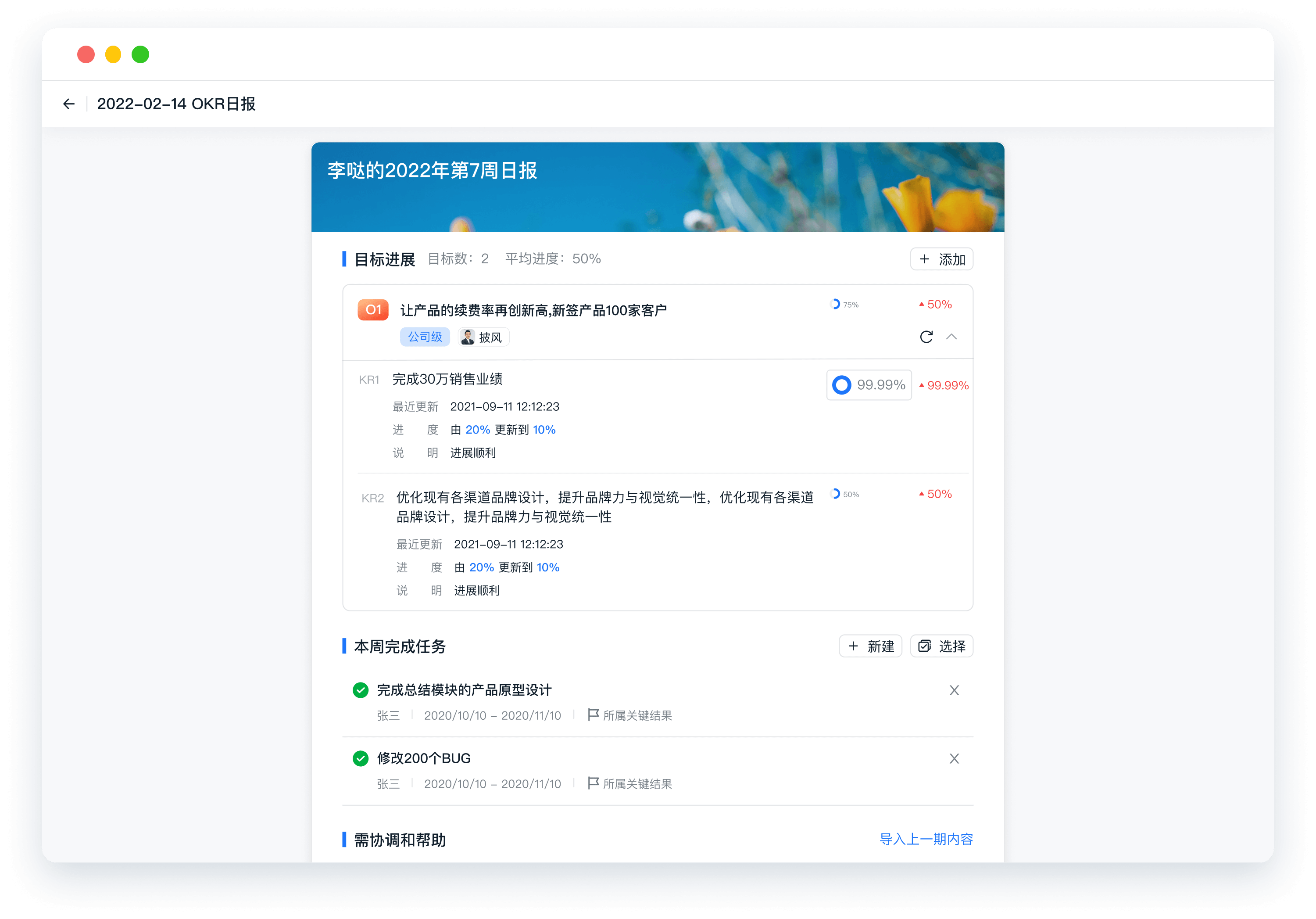
Task: Click the 20% value in KR1 progress line
Action: (x=477, y=430)
